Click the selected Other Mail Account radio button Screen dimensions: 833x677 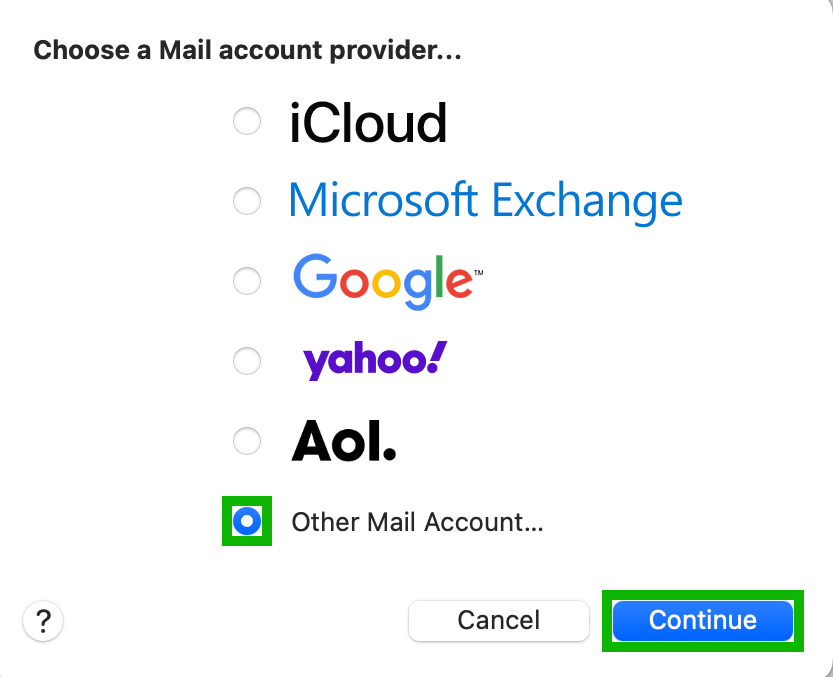point(246,521)
